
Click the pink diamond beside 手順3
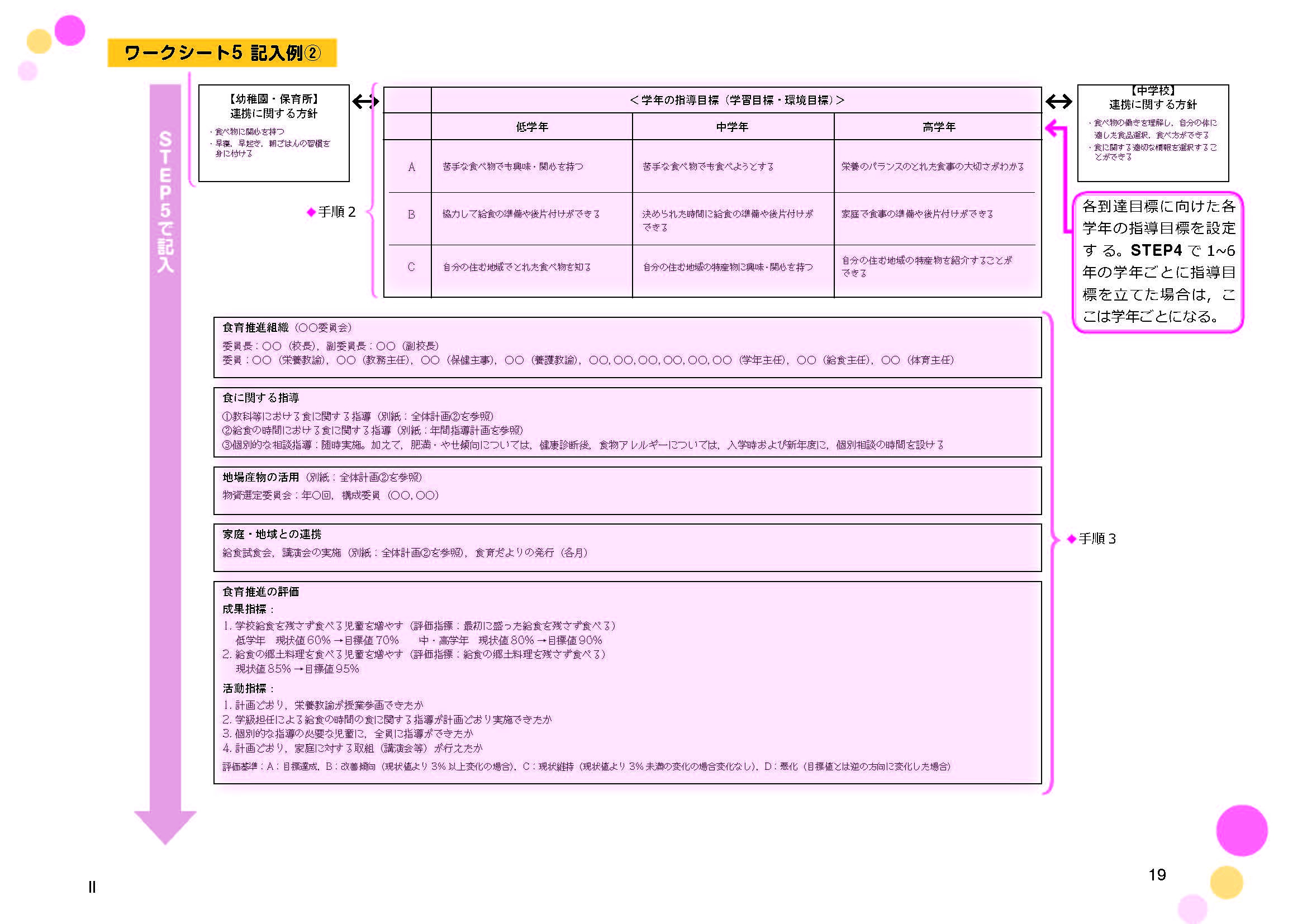click(x=1071, y=539)
